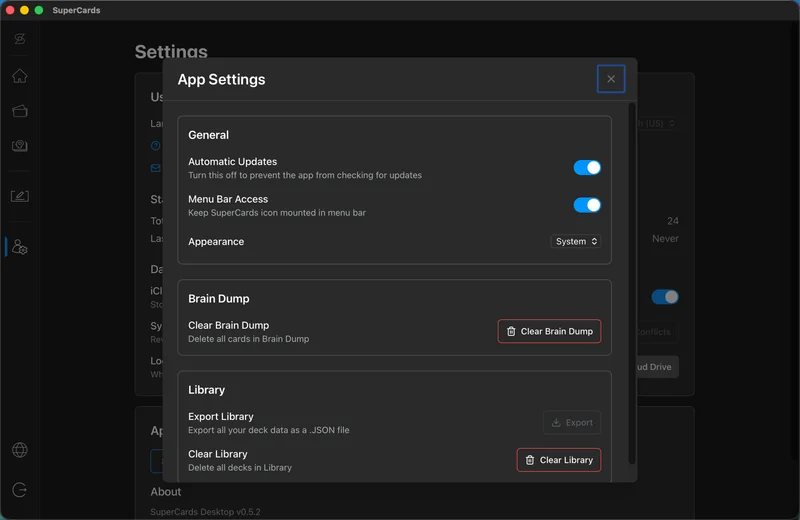
Task: Click the 'Automatic Updates' label
Action: (233, 162)
